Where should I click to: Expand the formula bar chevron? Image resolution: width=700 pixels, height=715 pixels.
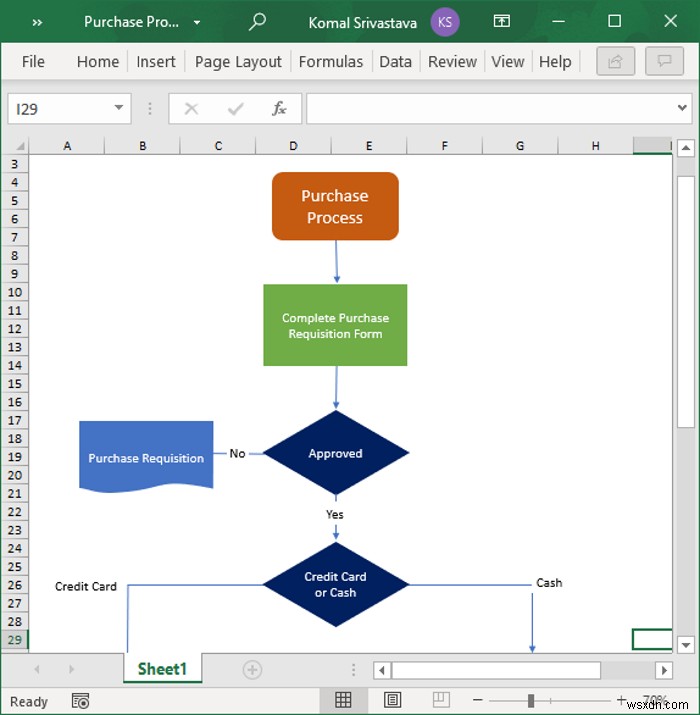tap(682, 108)
